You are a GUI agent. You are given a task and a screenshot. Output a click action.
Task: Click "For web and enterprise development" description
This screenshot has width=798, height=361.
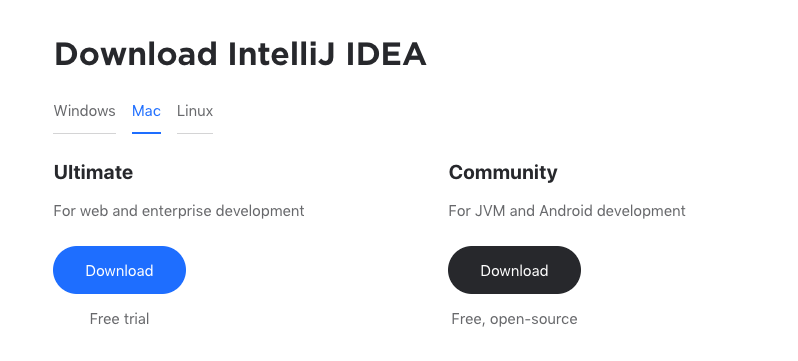(179, 211)
